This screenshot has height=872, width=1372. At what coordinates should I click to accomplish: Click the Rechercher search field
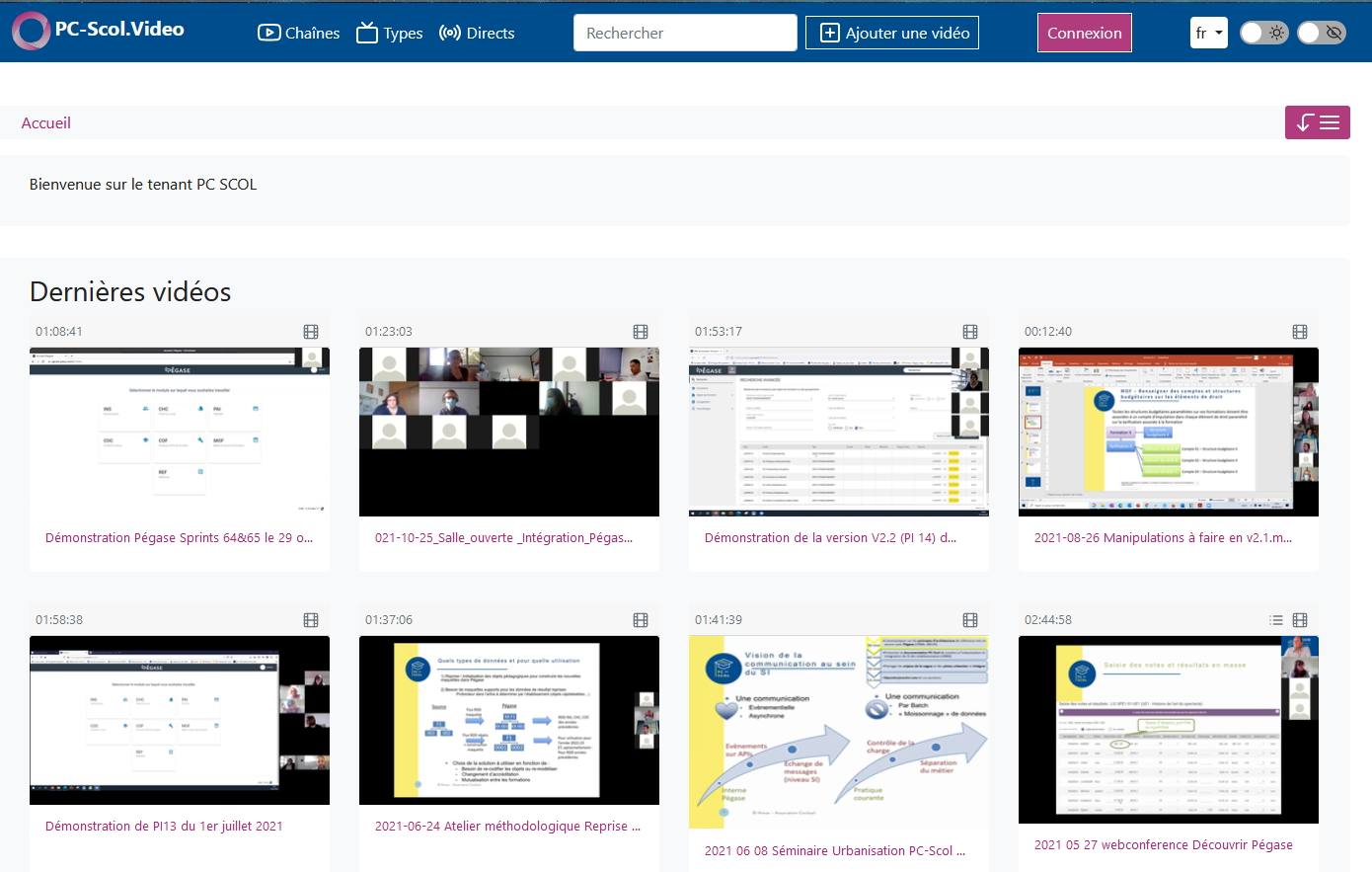pyautogui.click(x=684, y=33)
